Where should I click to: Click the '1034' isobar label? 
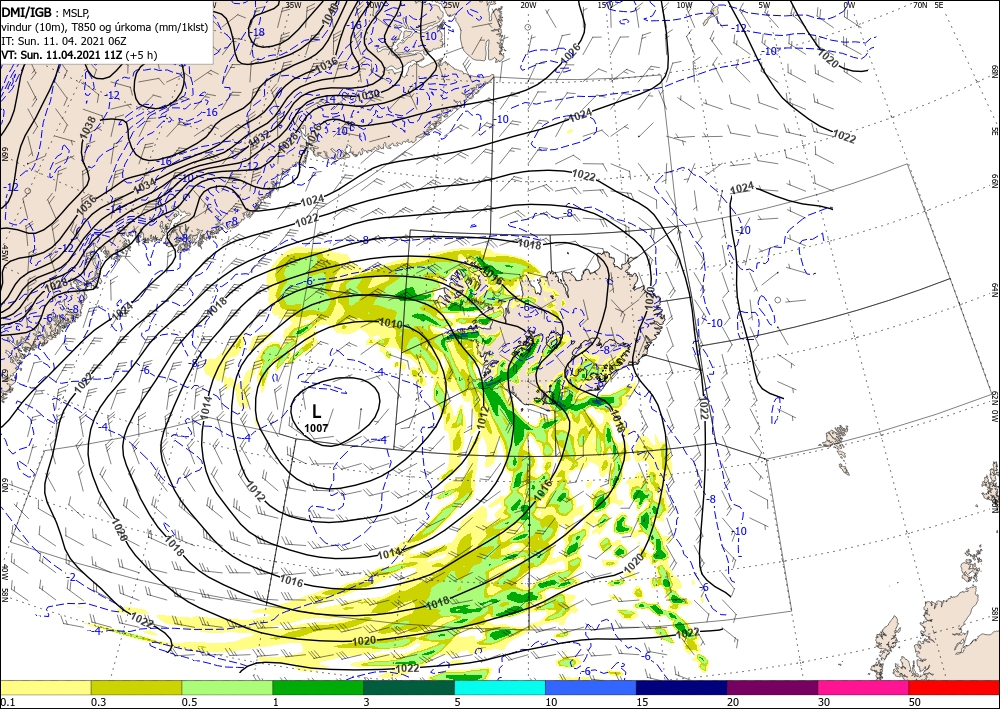click(x=145, y=185)
